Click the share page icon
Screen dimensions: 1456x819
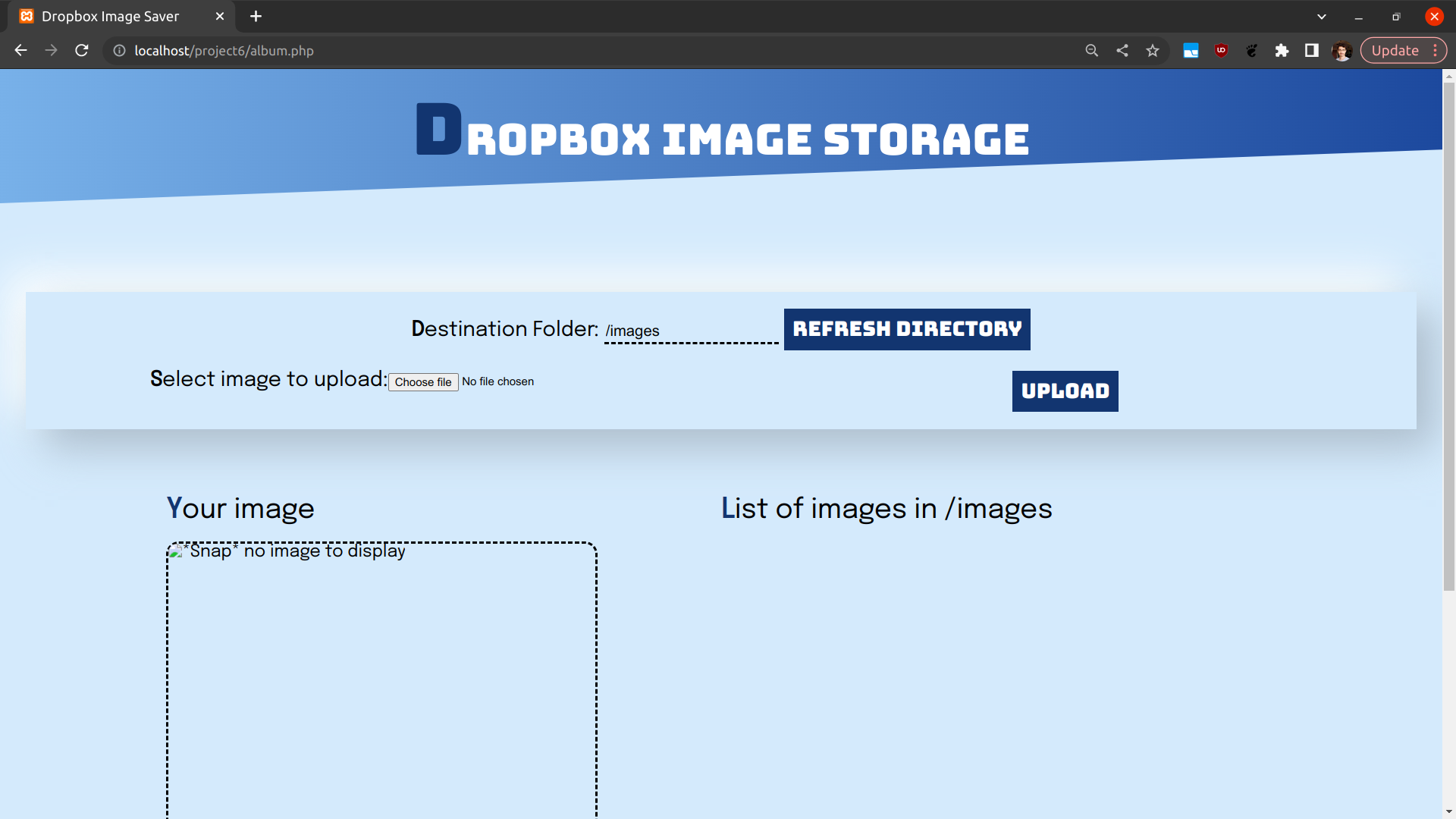1122,51
